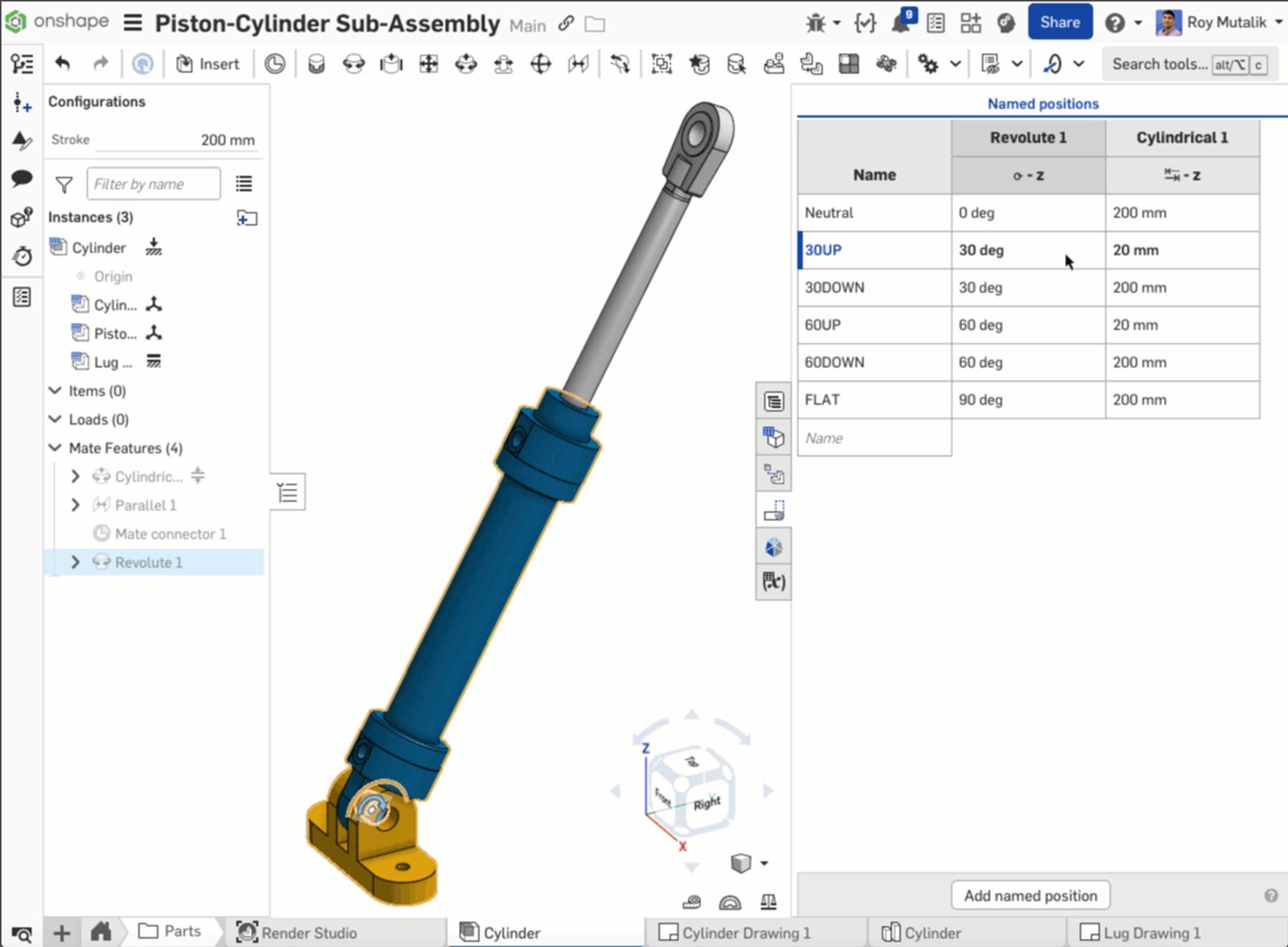Click the Right face of view cube
This screenshot has height=947, width=1288.
707,804
